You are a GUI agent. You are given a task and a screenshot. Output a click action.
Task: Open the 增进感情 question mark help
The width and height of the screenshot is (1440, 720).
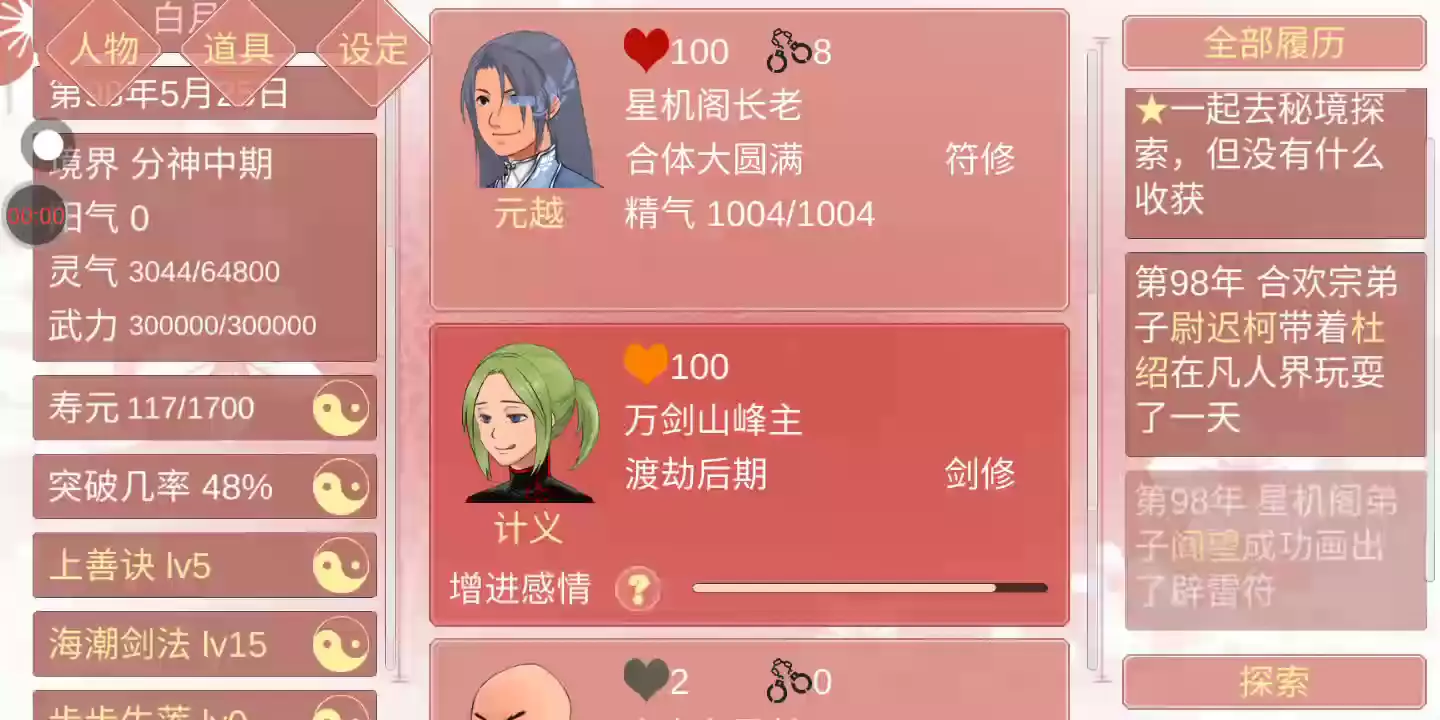[638, 589]
